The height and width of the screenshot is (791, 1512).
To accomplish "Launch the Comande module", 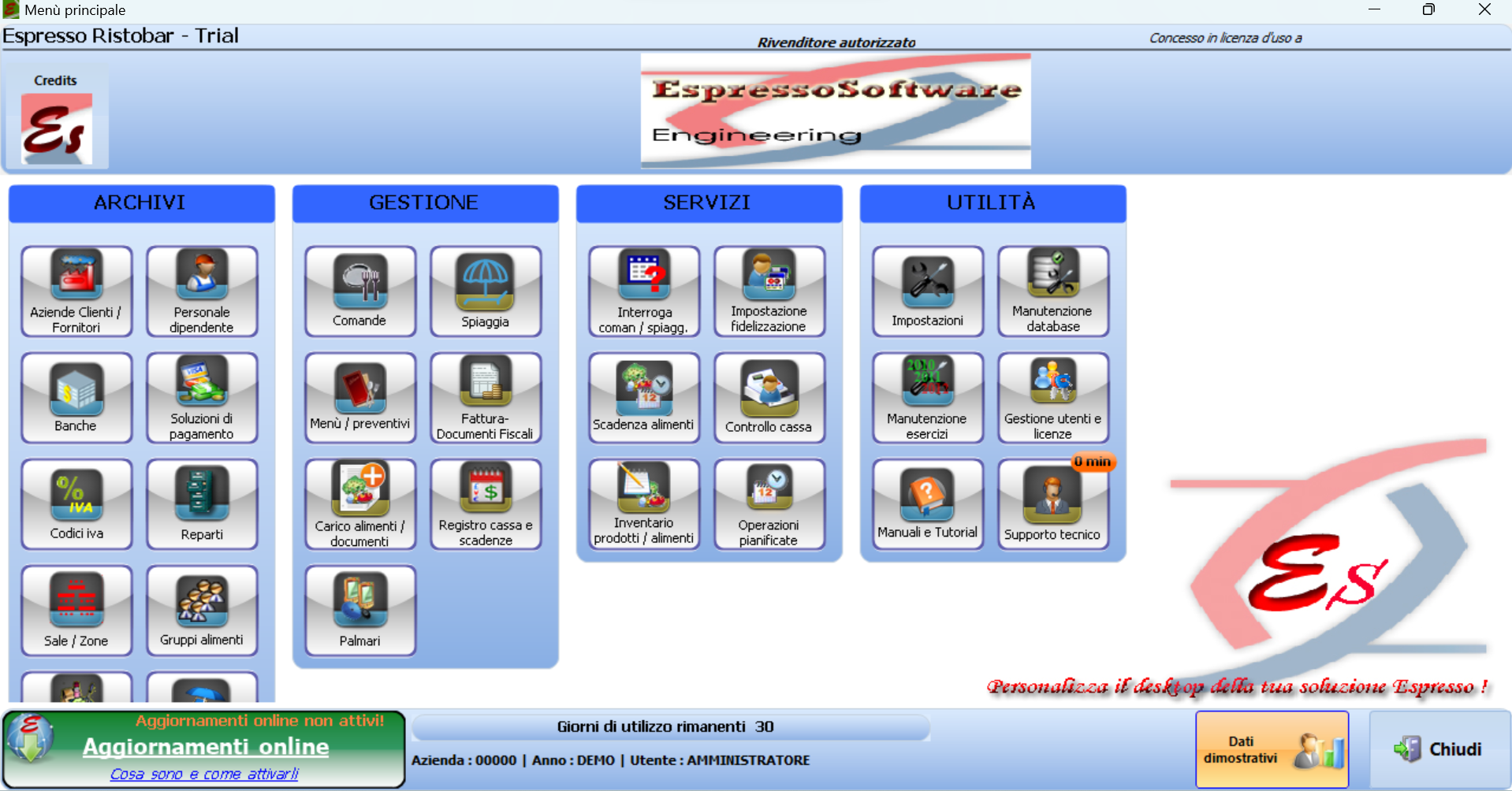I will [x=360, y=292].
